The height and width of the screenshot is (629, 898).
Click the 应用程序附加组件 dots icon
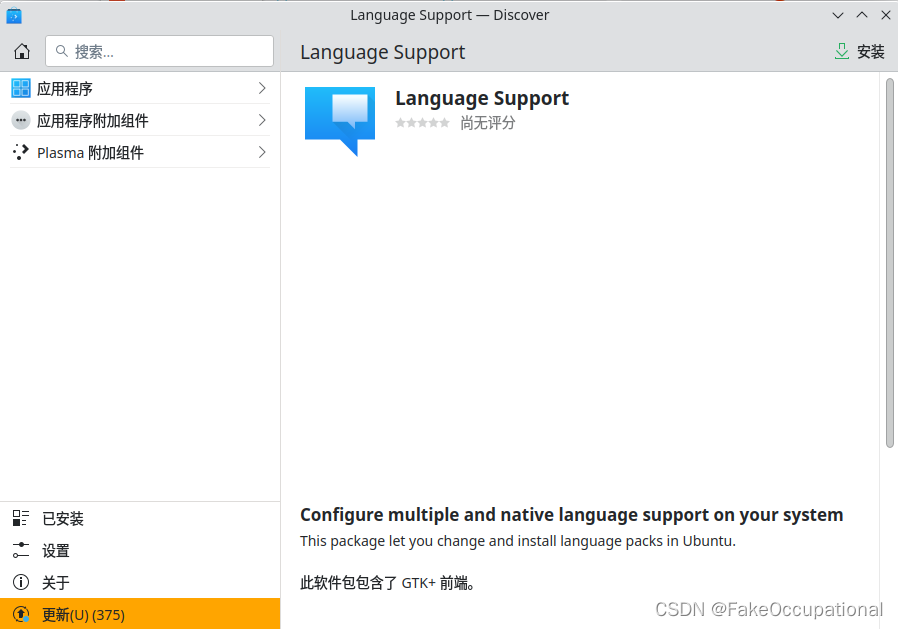(x=21, y=120)
